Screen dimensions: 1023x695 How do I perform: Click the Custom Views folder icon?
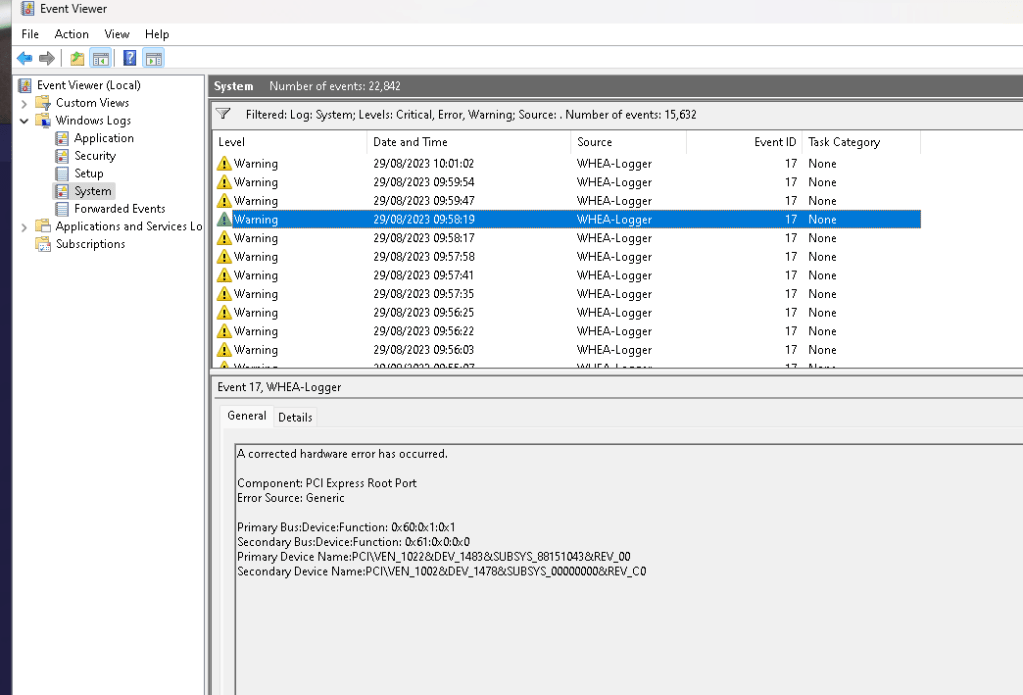click(x=43, y=103)
